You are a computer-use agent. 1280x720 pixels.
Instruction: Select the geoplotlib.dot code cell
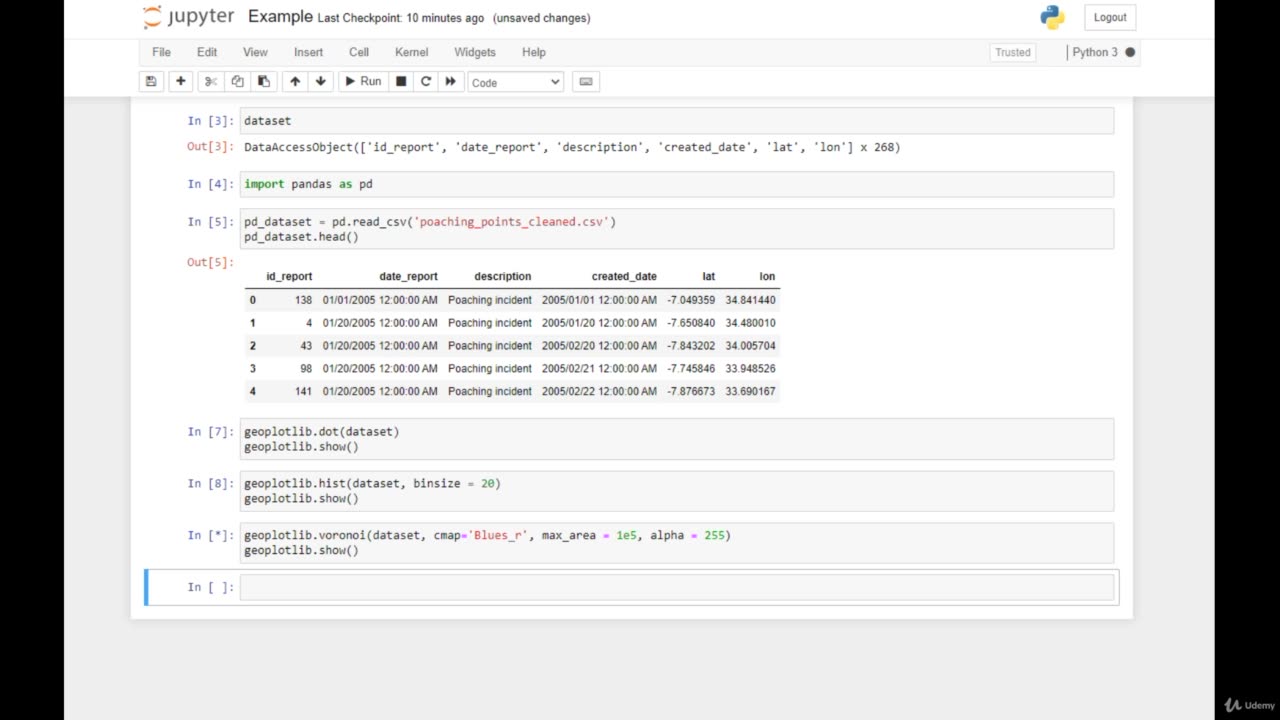click(677, 439)
